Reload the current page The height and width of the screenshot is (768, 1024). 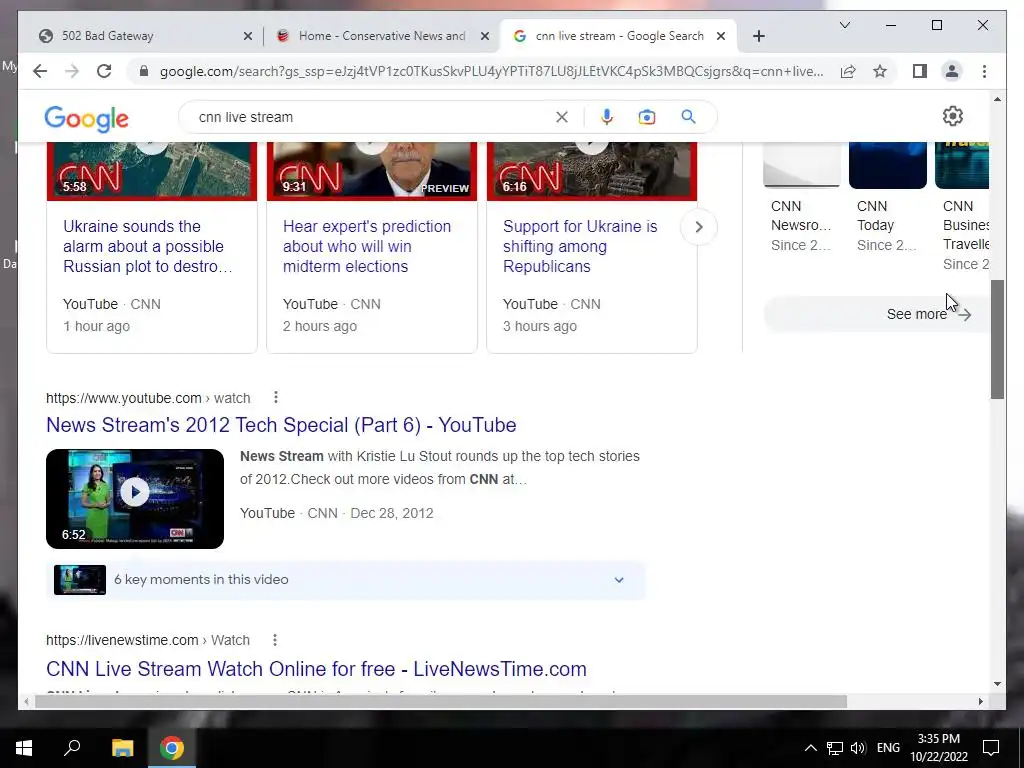(104, 71)
